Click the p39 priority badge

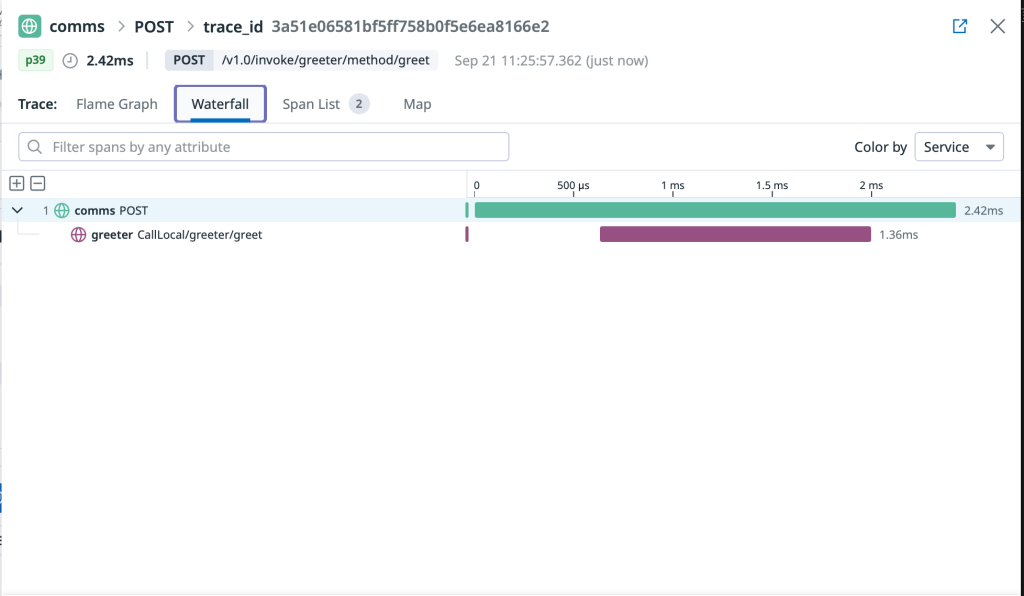[35, 60]
